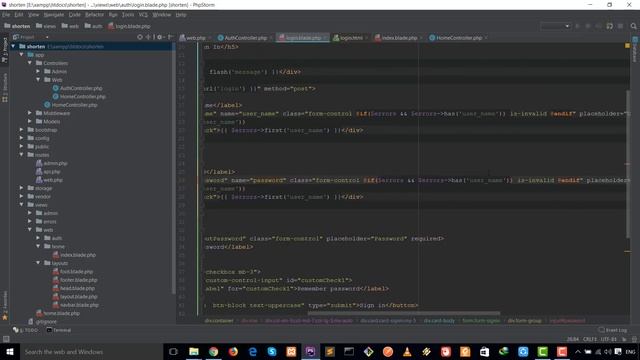The height and width of the screenshot is (360, 640).
Task: Click the editor horizontal scrollbar thumb
Action: coord(403,313)
